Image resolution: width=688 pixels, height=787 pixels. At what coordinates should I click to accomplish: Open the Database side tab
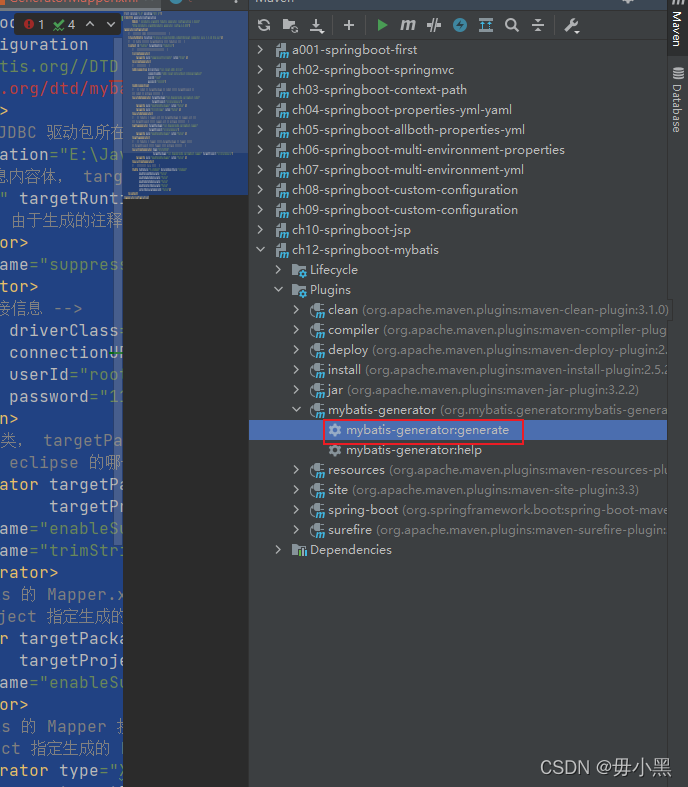677,100
